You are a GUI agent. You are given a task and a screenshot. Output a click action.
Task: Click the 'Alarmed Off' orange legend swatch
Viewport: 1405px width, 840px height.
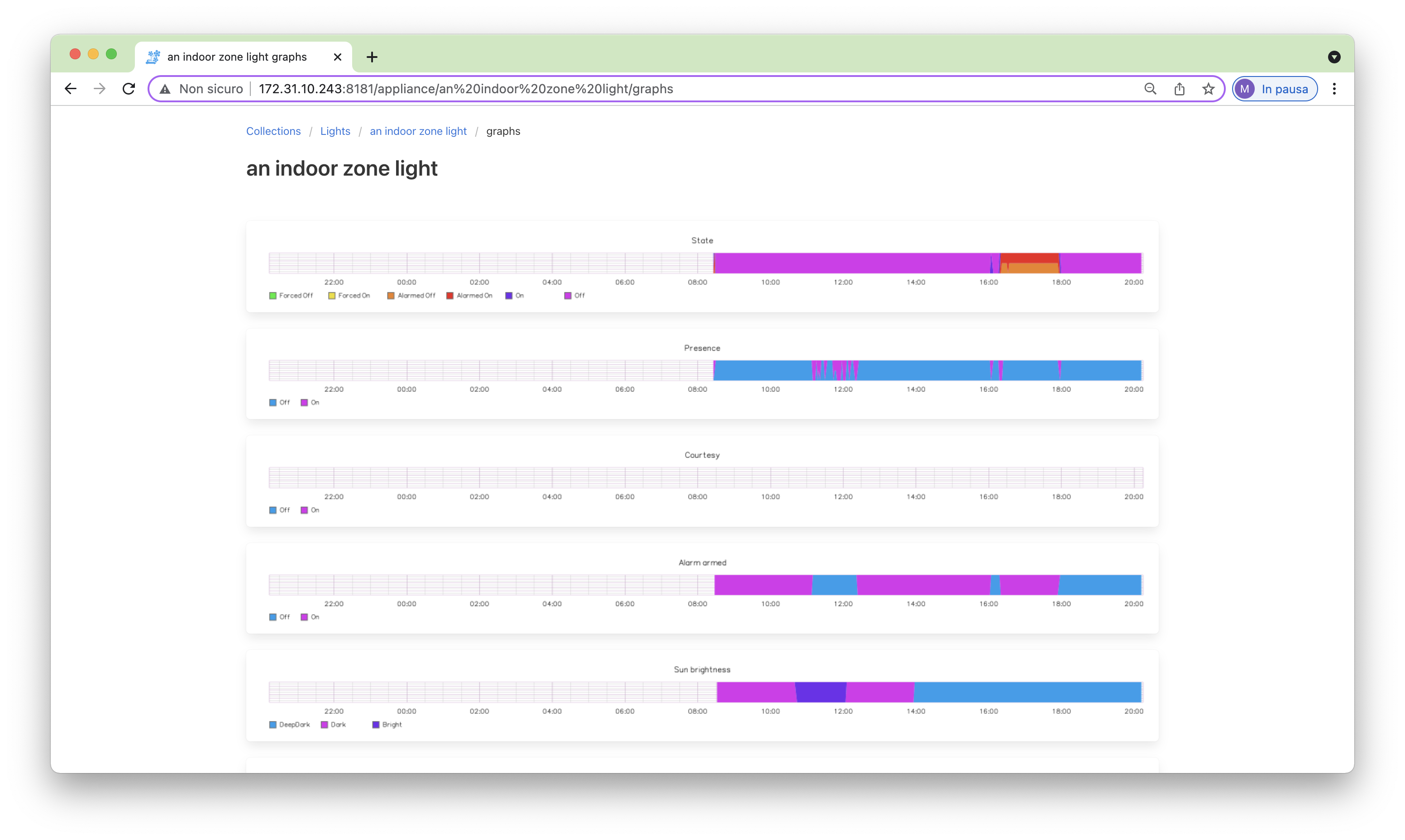click(391, 296)
